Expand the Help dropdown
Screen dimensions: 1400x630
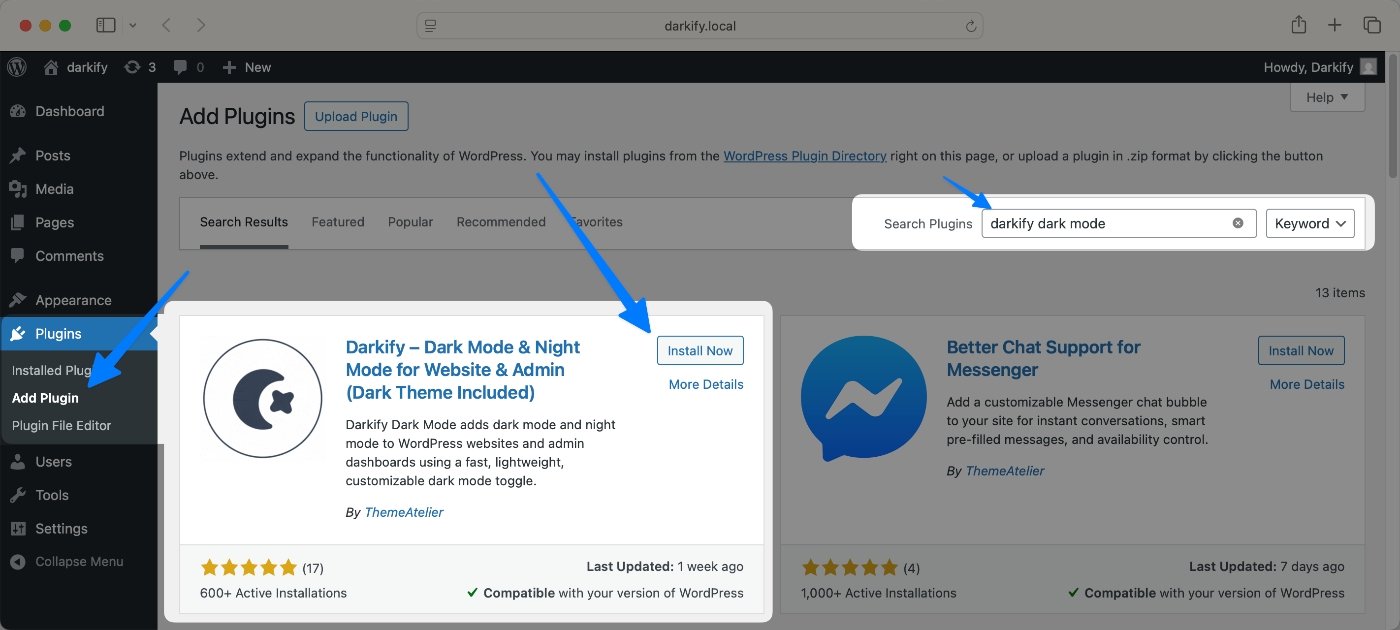(1327, 97)
